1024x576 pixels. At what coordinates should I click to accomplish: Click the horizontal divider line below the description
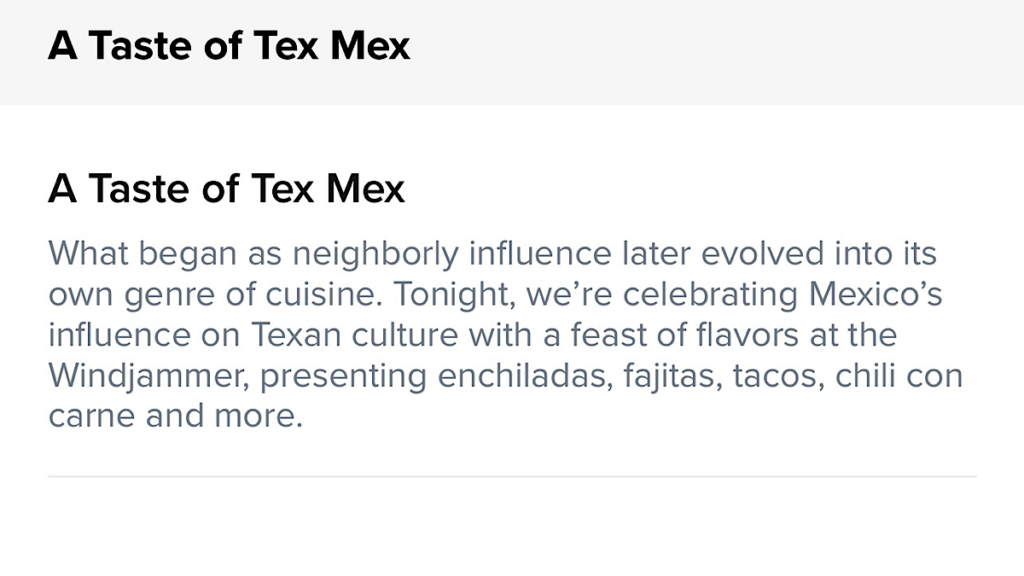coord(512,476)
